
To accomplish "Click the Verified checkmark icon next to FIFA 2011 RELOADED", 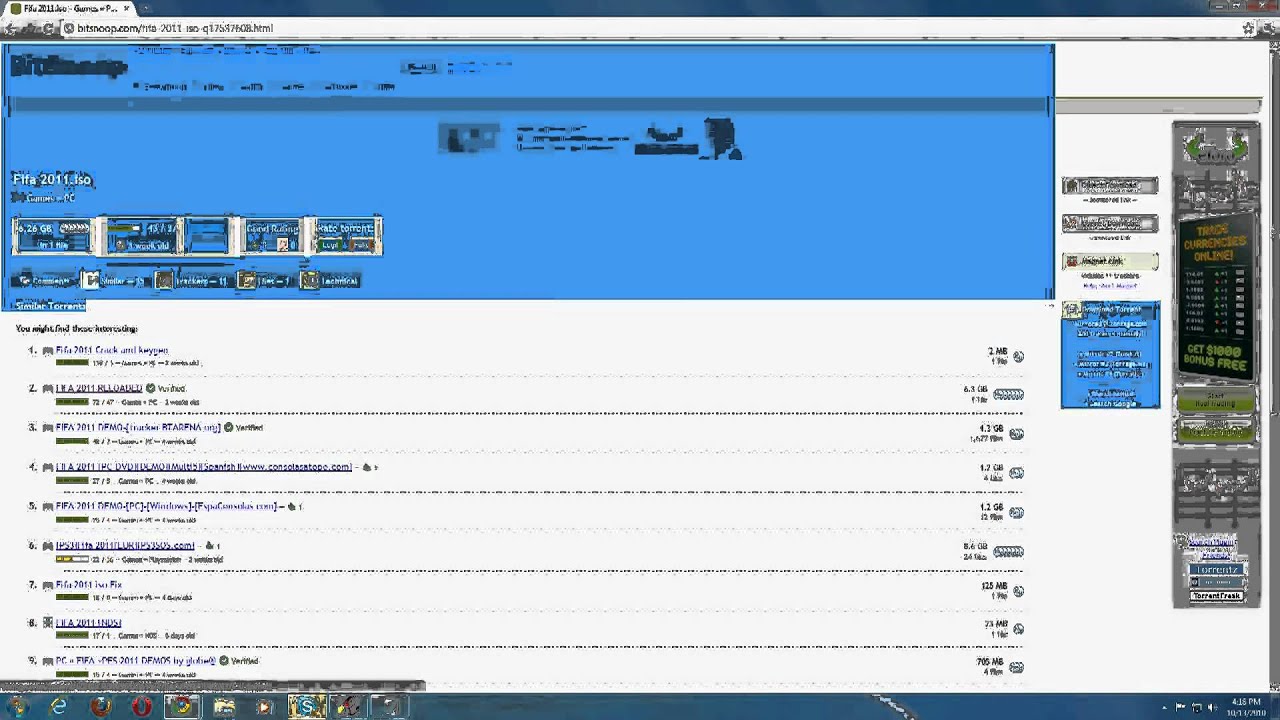I will [x=150, y=388].
